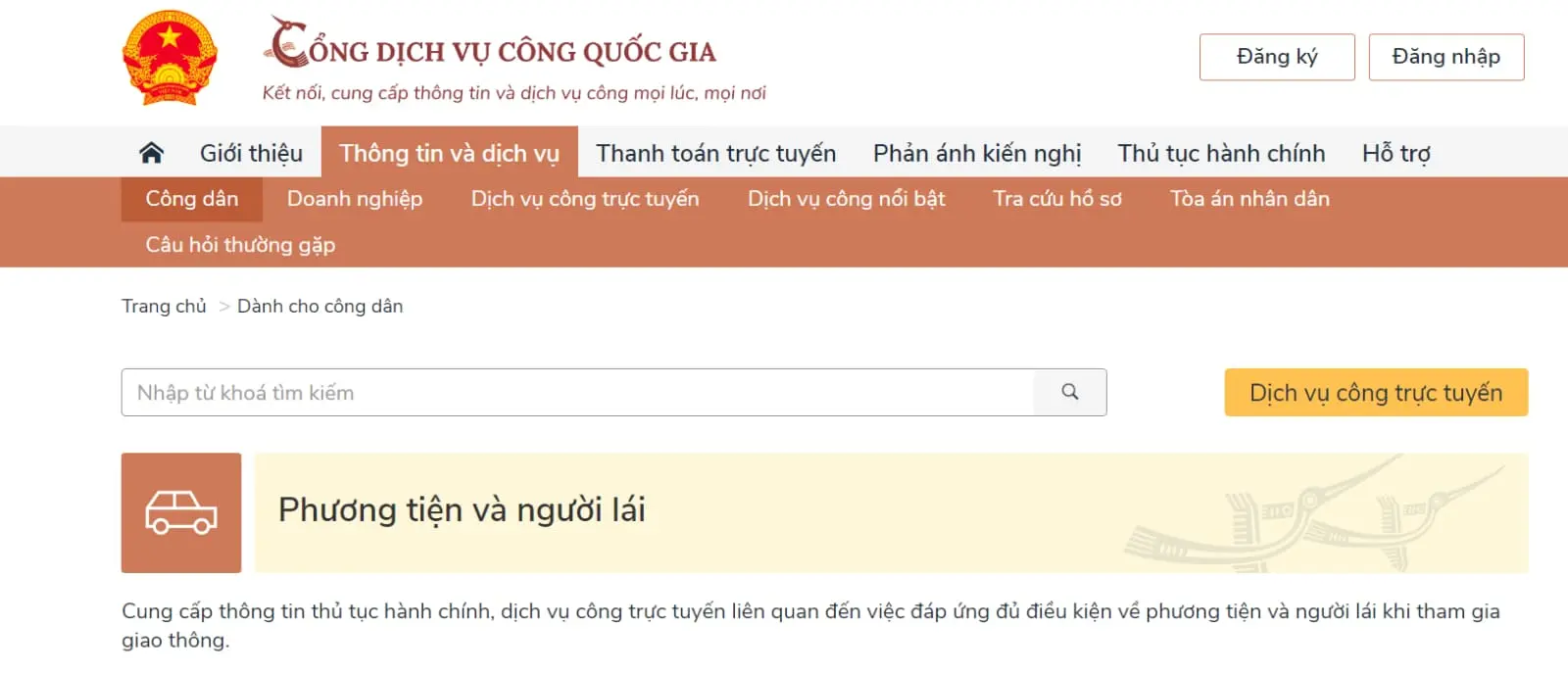Click Dành cho công dân breadcrumb
The height and width of the screenshot is (675, 1568).
tap(319, 306)
